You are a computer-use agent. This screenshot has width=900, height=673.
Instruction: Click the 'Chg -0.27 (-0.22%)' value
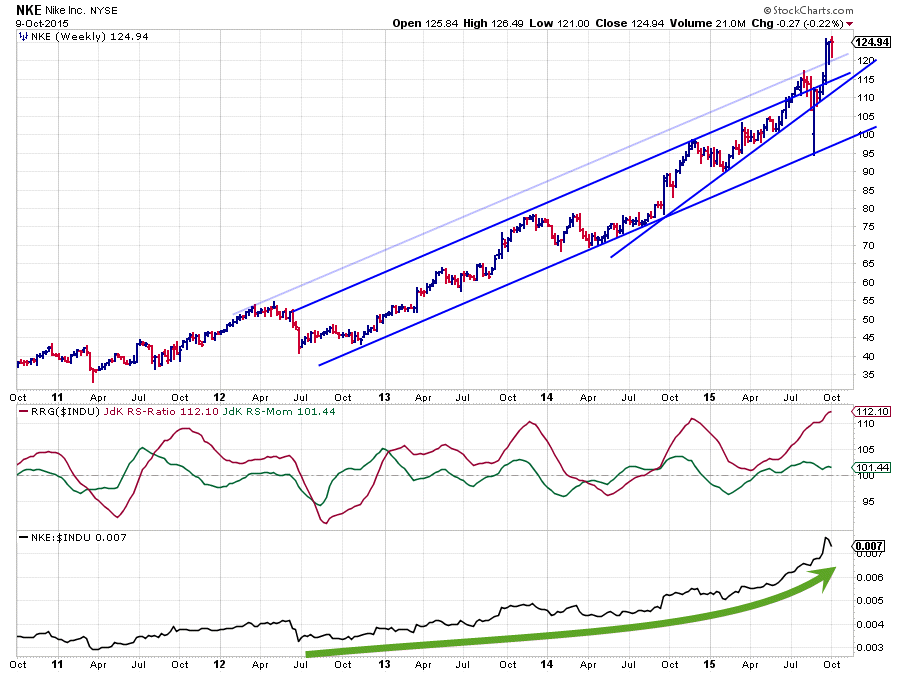click(797, 24)
